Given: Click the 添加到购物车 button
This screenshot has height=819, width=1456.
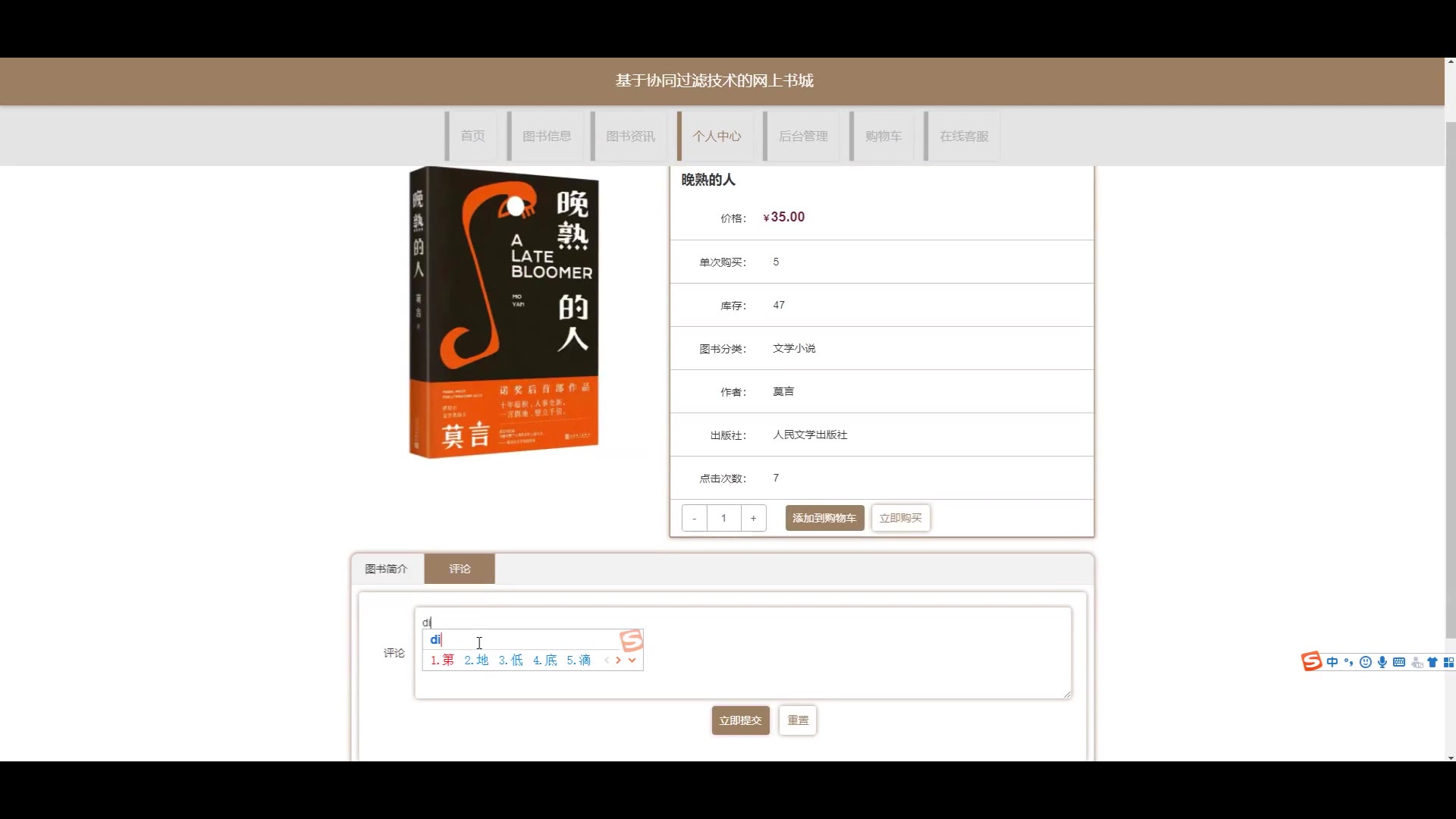Looking at the screenshot, I should coord(824,518).
